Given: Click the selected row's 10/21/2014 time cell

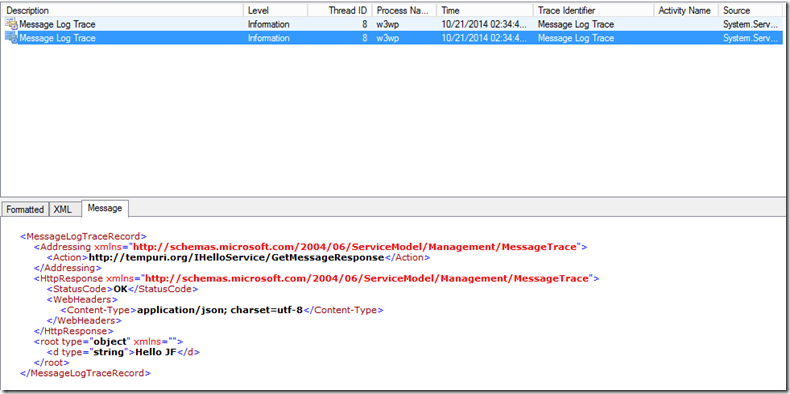Looking at the screenshot, I should 484,38.
